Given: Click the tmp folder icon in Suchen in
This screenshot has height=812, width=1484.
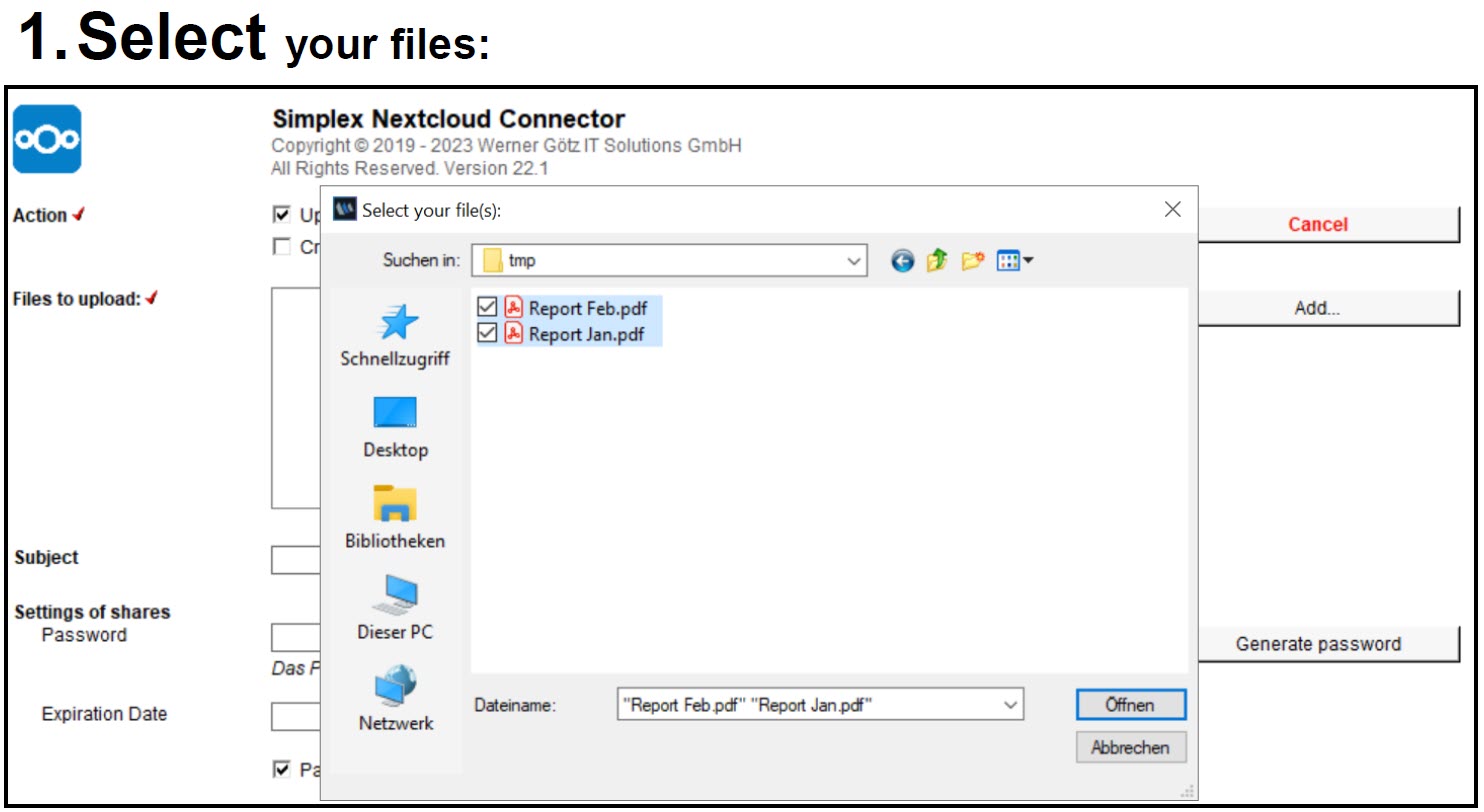Looking at the screenshot, I should [492, 261].
